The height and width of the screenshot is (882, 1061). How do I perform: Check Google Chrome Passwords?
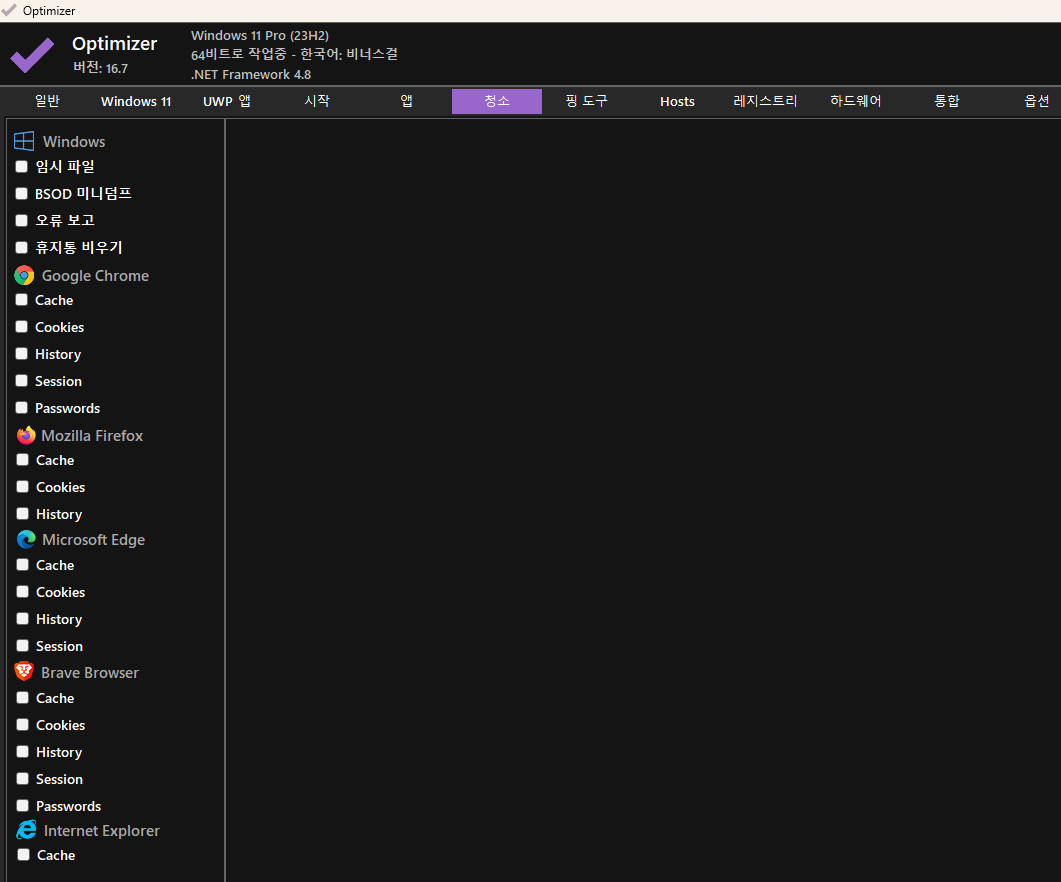pos(22,408)
